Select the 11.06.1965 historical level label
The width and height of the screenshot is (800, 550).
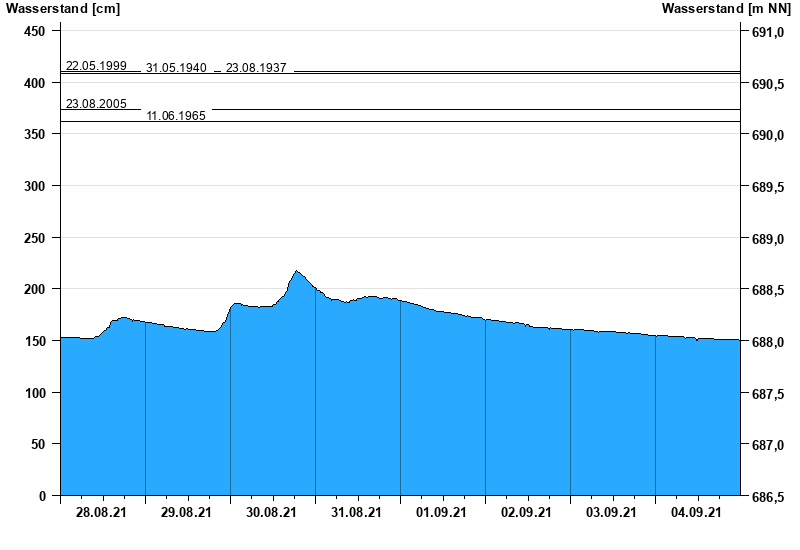(x=176, y=116)
